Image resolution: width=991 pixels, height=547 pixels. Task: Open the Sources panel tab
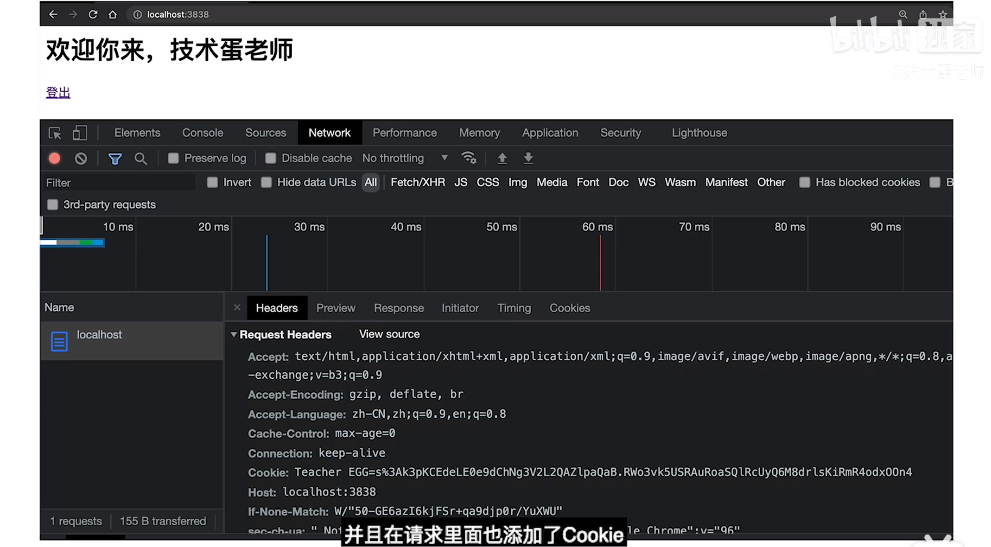pyautogui.click(x=265, y=133)
